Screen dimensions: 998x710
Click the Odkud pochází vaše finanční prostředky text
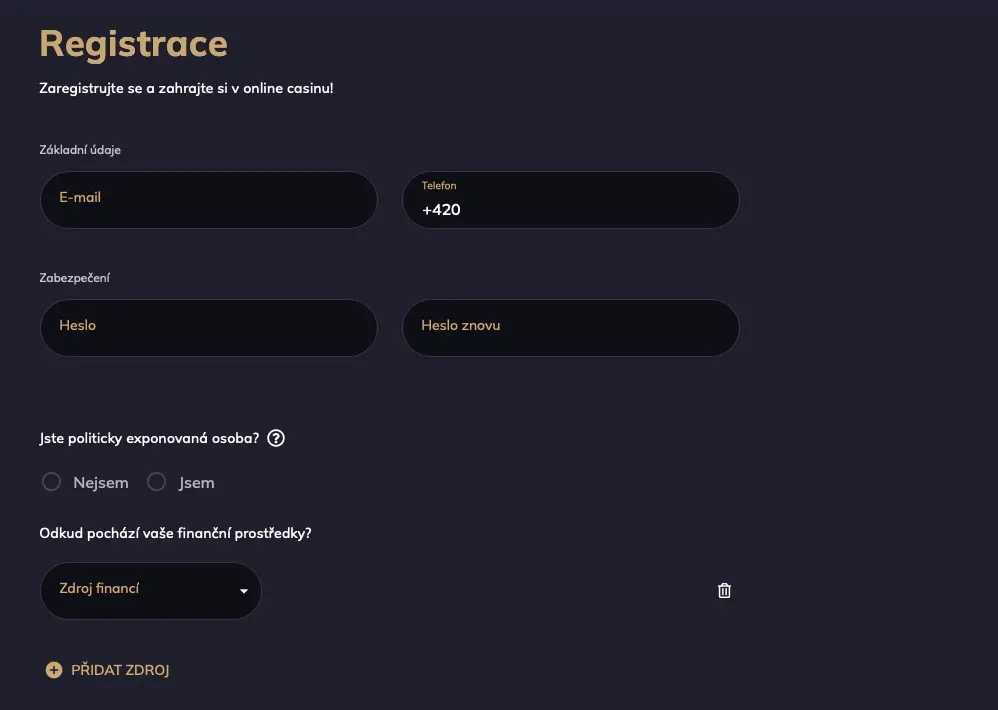coord(176,533)
